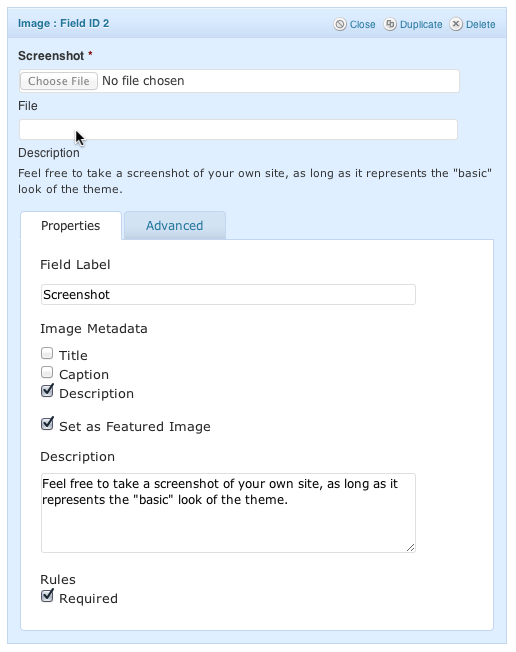Click the Image : Field ID 2 header title
516x652 pixels.
click(63, 23)
